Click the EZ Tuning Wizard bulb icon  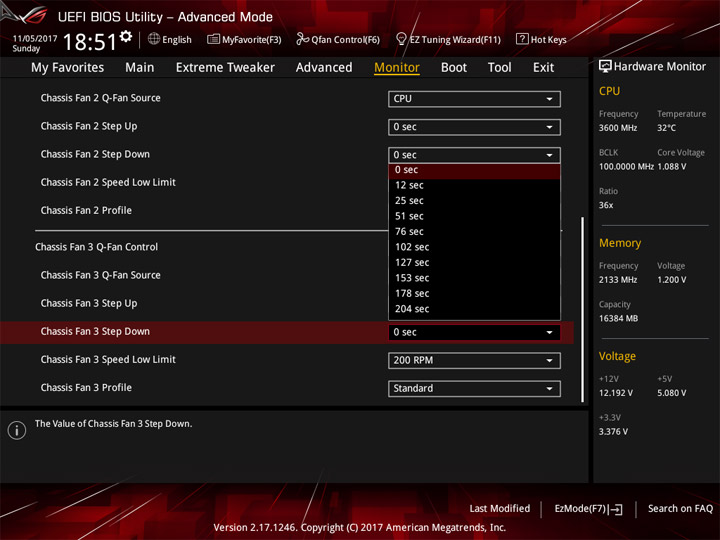click(401, 39)
